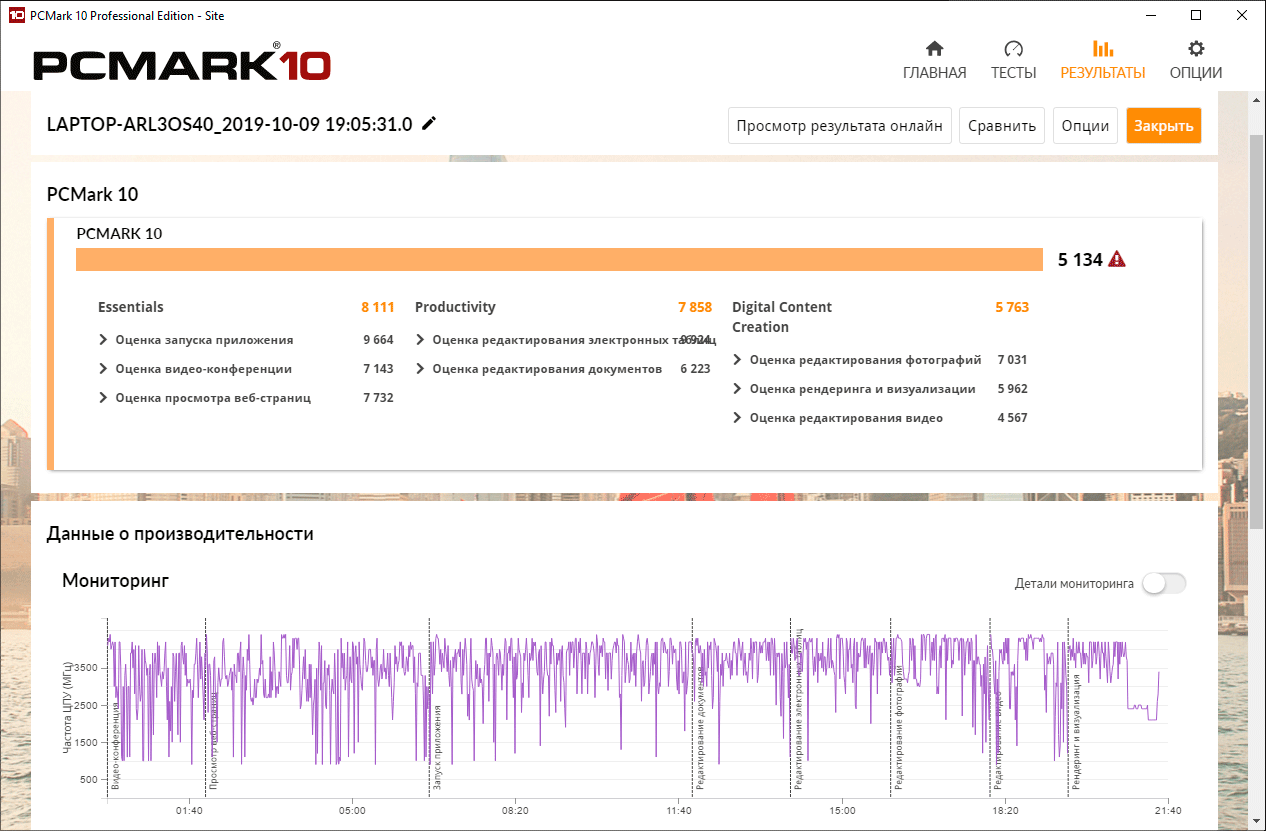
Task: Toggle the Детали мониторинга switch
Action: 1164,584
